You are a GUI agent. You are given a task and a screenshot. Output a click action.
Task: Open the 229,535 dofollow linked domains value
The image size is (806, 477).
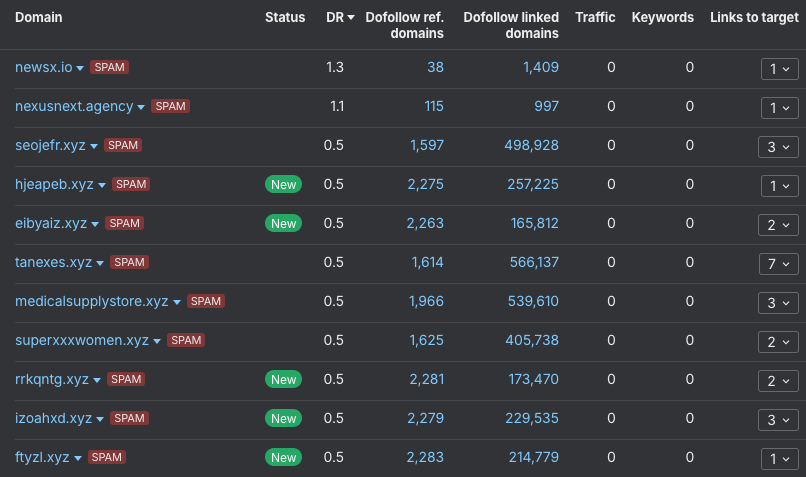[532, 418]
